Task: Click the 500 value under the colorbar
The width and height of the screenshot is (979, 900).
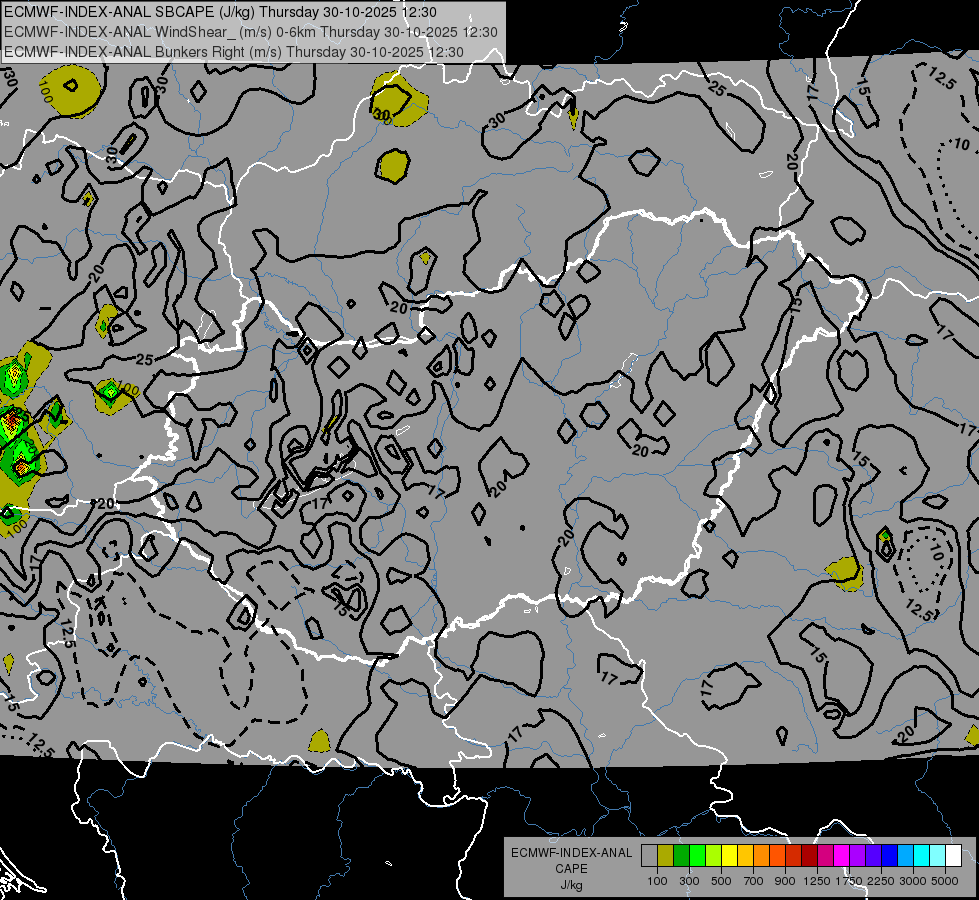Action: 721,881
